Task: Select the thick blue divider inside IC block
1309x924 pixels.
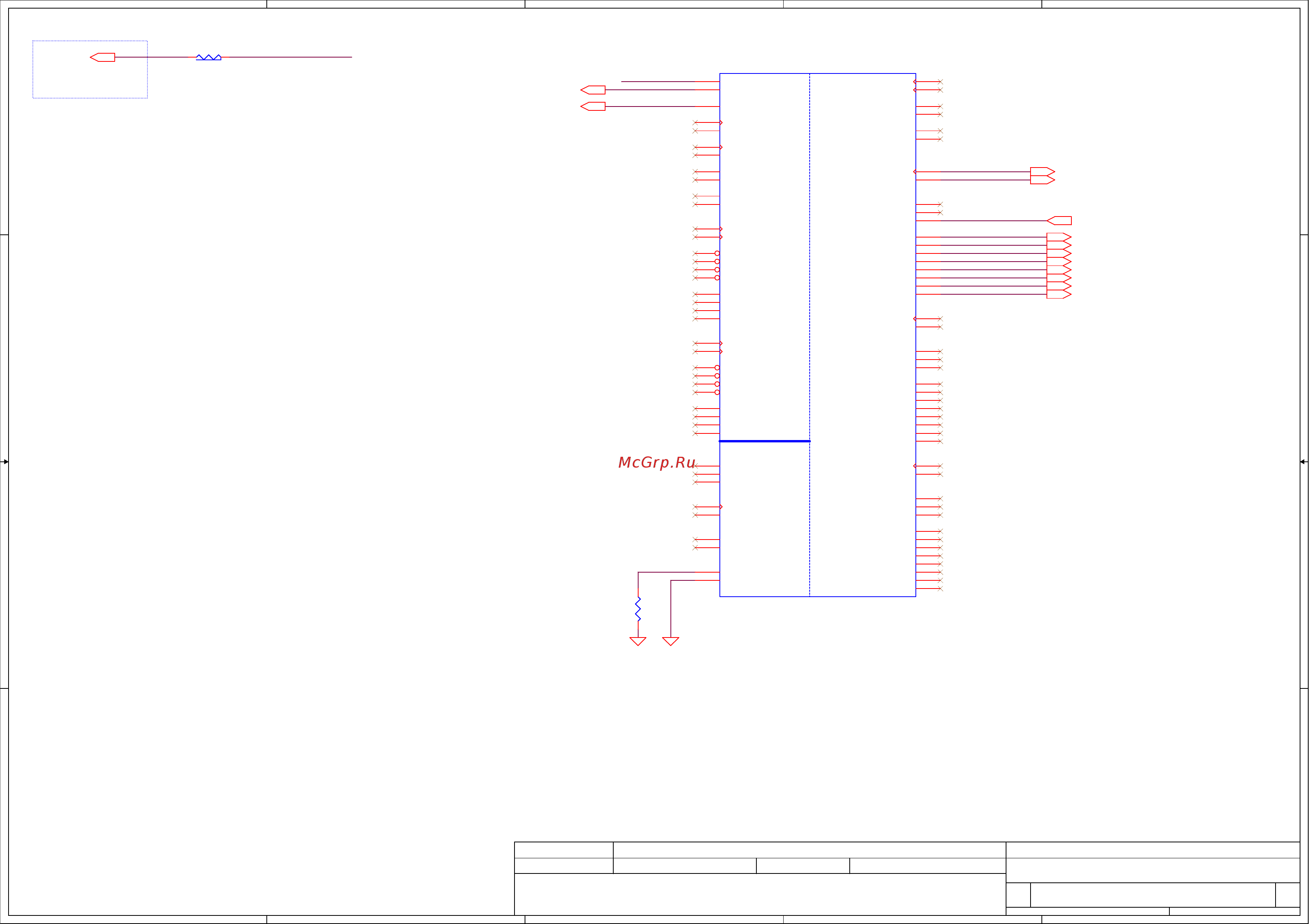Action: [765, 441]
